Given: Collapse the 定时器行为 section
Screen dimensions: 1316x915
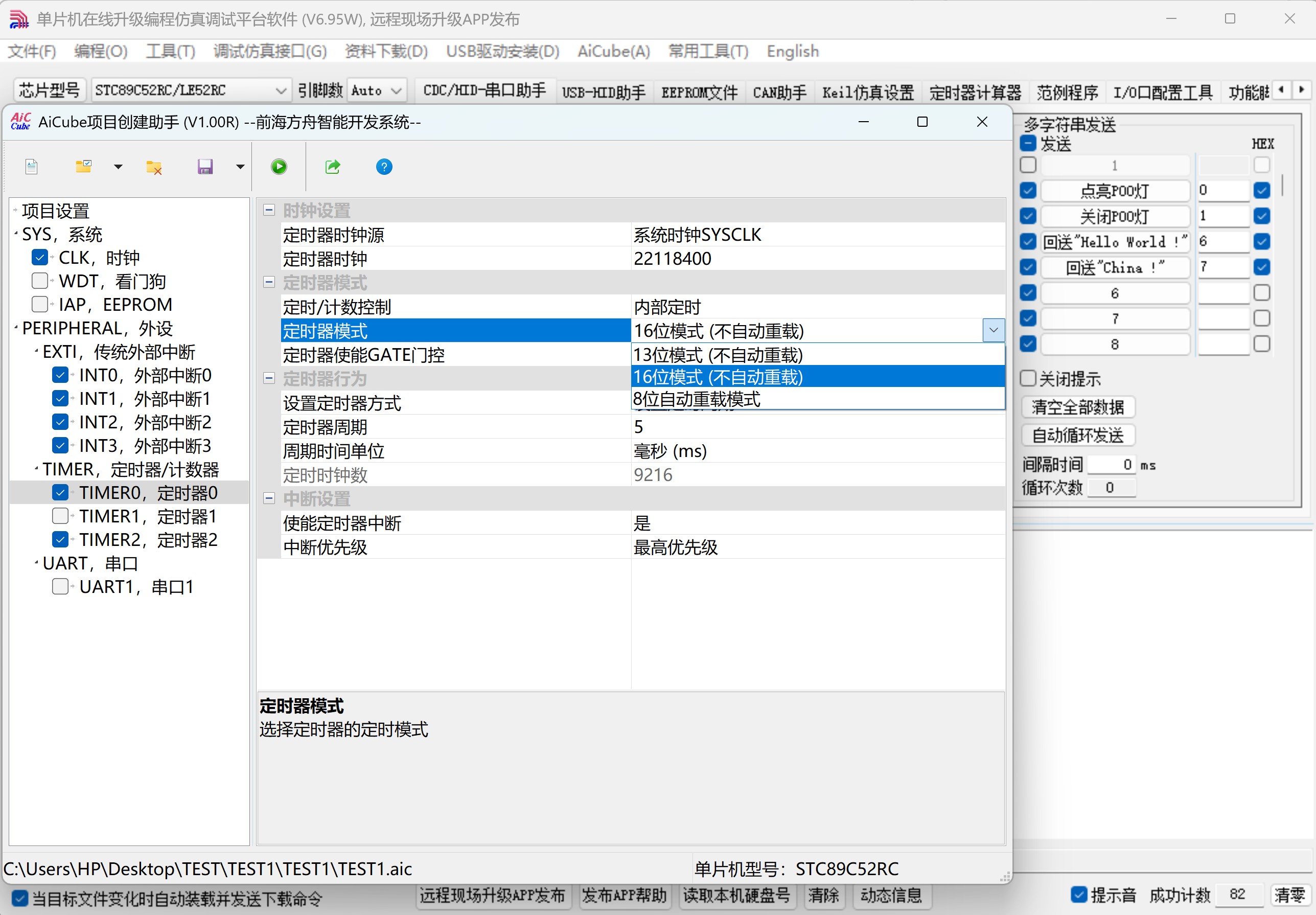Looking at the screenshot, I should tap(269, 378).
